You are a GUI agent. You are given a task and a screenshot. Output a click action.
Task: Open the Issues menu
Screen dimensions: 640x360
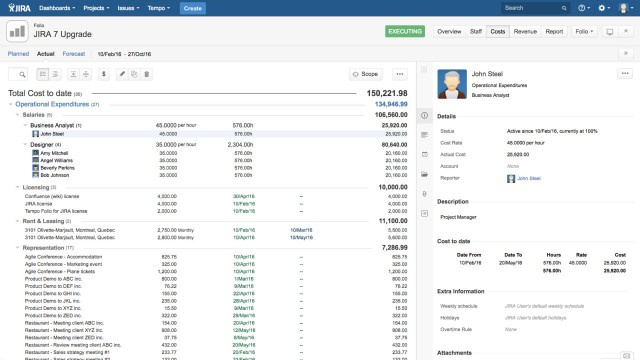(x=128, y=8)
